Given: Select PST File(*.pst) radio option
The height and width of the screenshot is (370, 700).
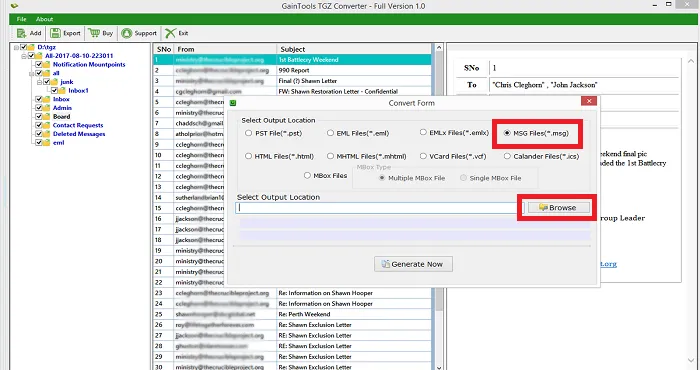Looking at the screenshot, I should [x=249, y=133].
